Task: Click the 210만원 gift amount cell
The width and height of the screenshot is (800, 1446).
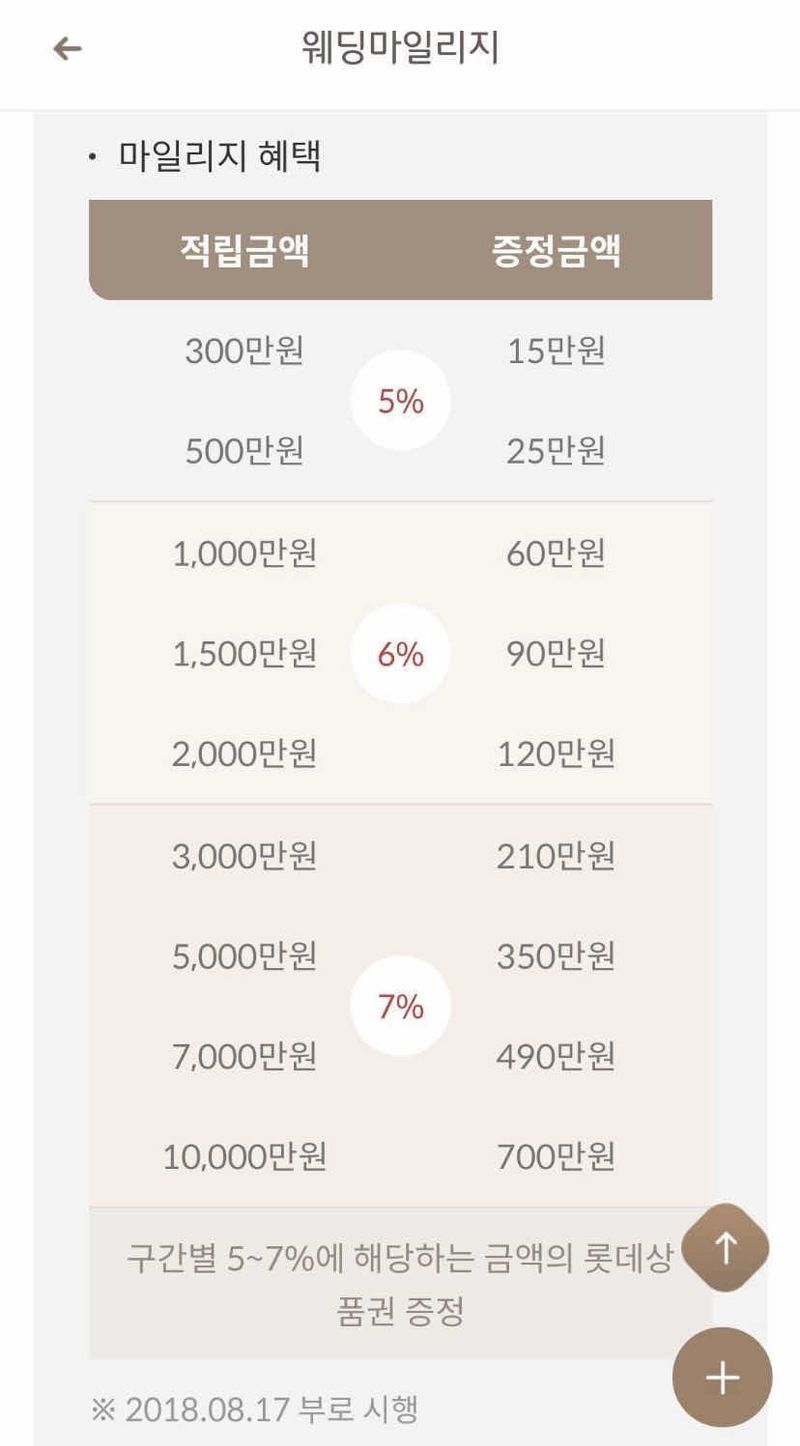Action: (556, 856)
